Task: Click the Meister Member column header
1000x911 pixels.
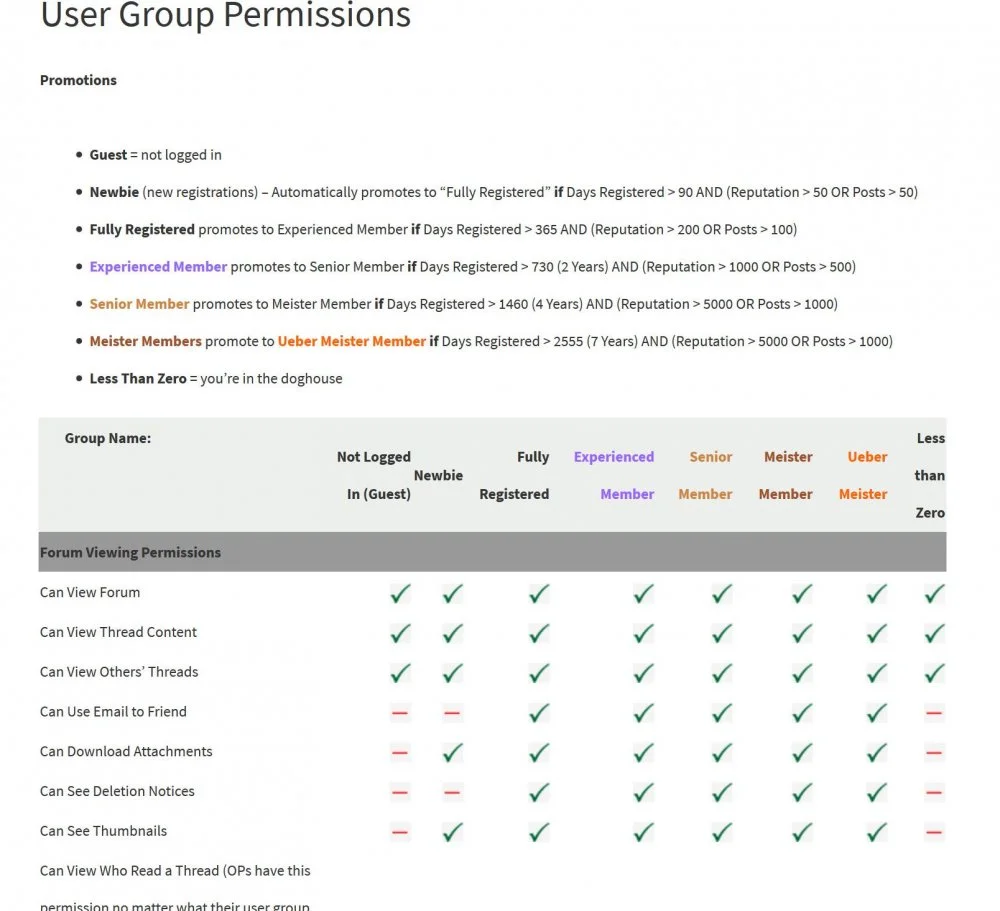Action: click(x=786, y=475)
